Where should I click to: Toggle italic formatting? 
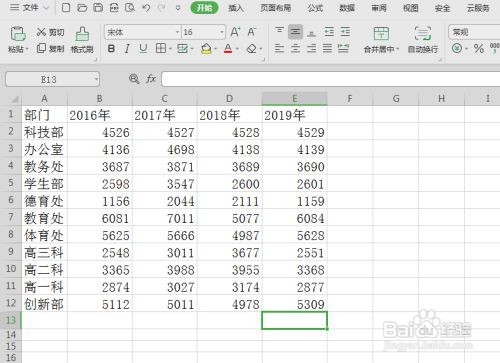(127, 49)
